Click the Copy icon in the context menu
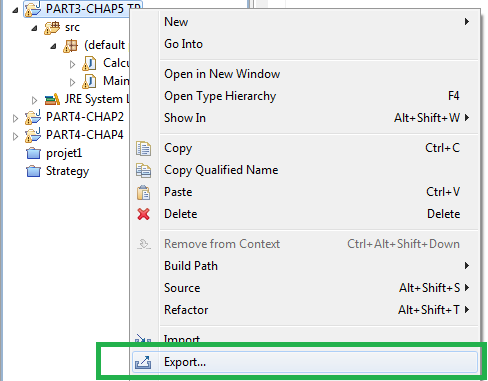 click(143, 148)
